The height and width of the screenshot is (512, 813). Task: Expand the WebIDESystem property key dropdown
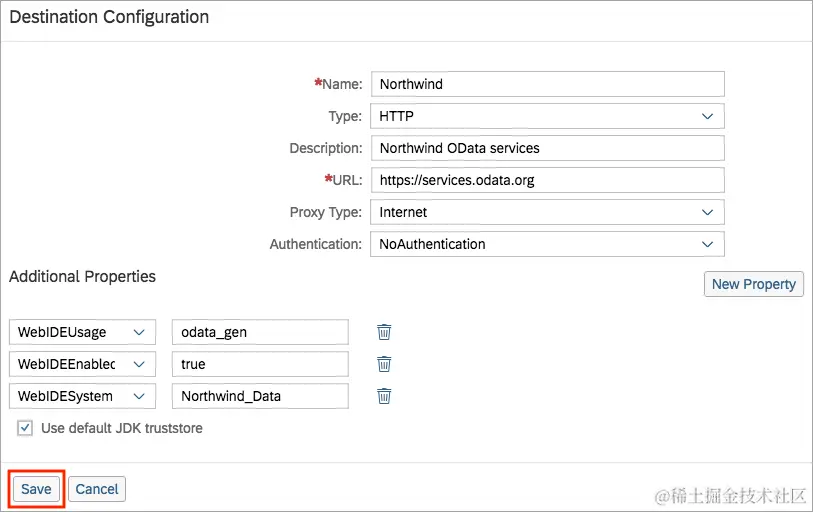[139, 396]
